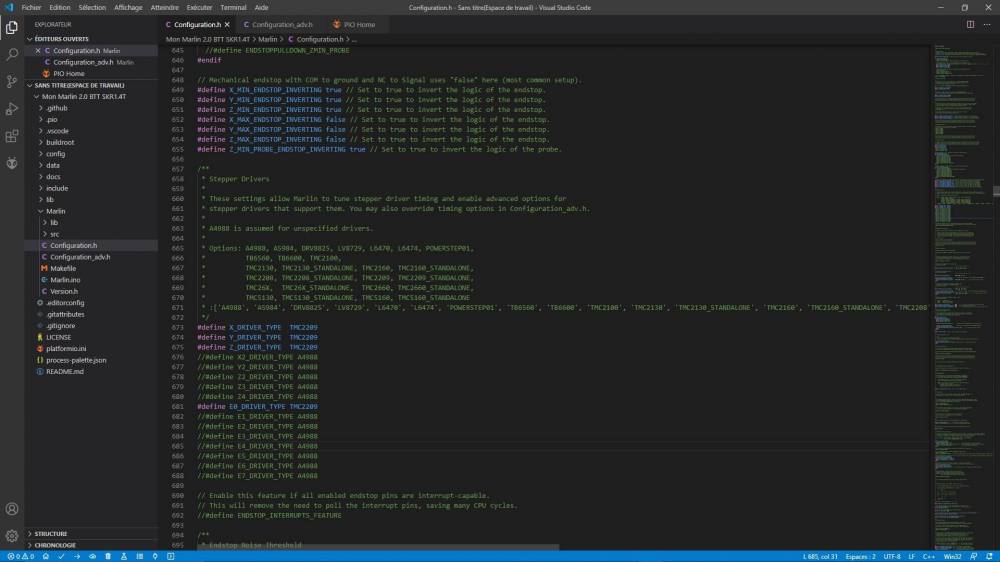
Task: Open the Manage gear icon
Action: tap(11, 536)
